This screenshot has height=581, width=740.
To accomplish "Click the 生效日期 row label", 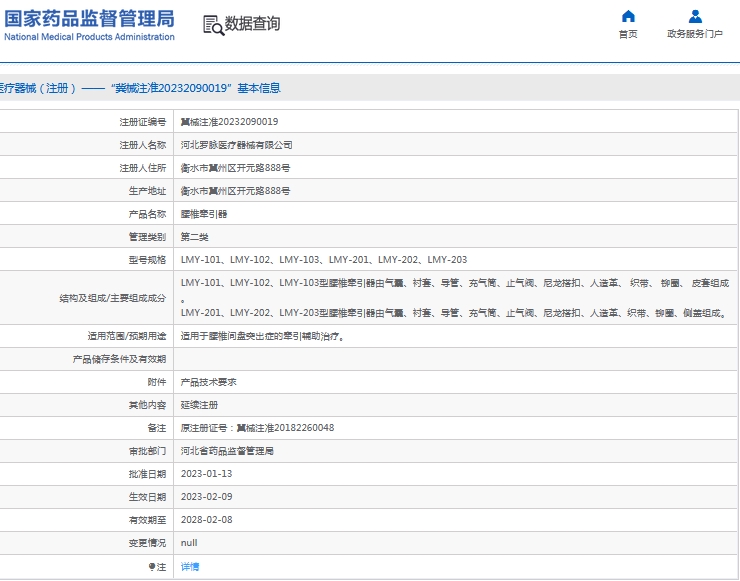I will tap(147, 497).
